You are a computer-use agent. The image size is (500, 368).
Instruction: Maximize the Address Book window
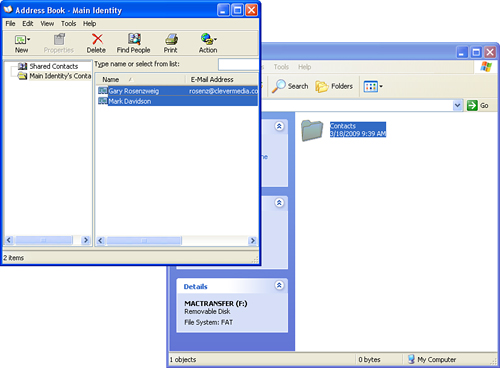click(238, 10)
